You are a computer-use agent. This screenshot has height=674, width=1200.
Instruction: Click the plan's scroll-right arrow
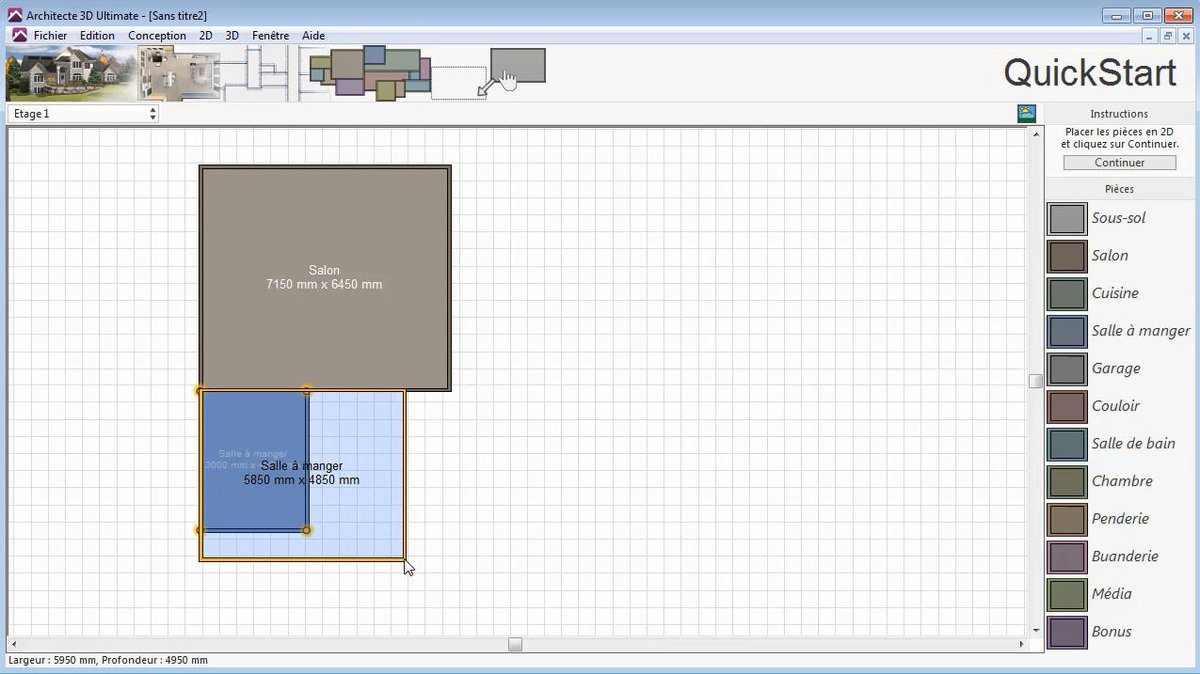pyautogui.click(x=1023, y=645)
